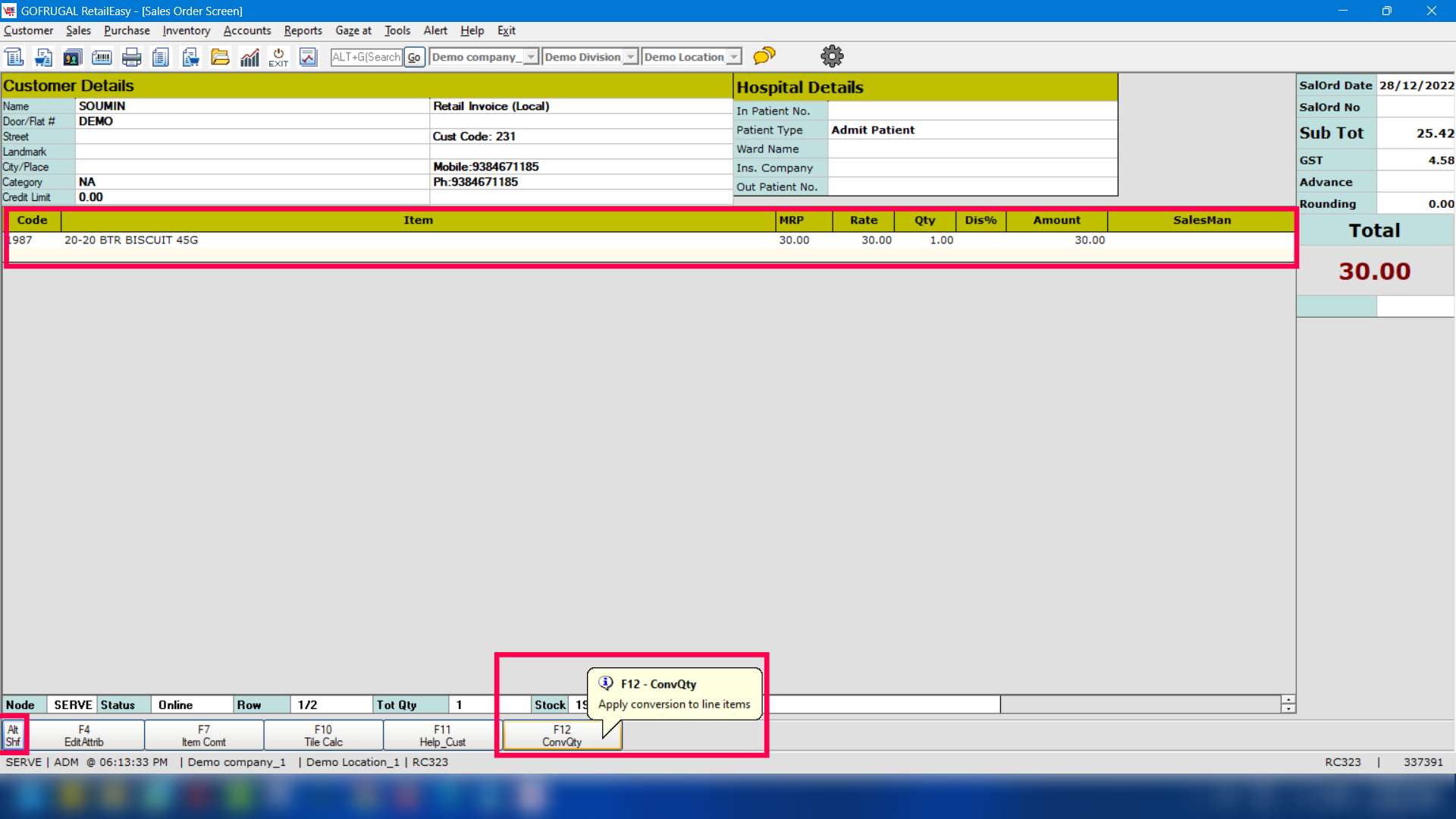Expand the Demo company dropdown
Image resolution: width=1456 pixels, height=819 pixels.
tap(531, 57)
